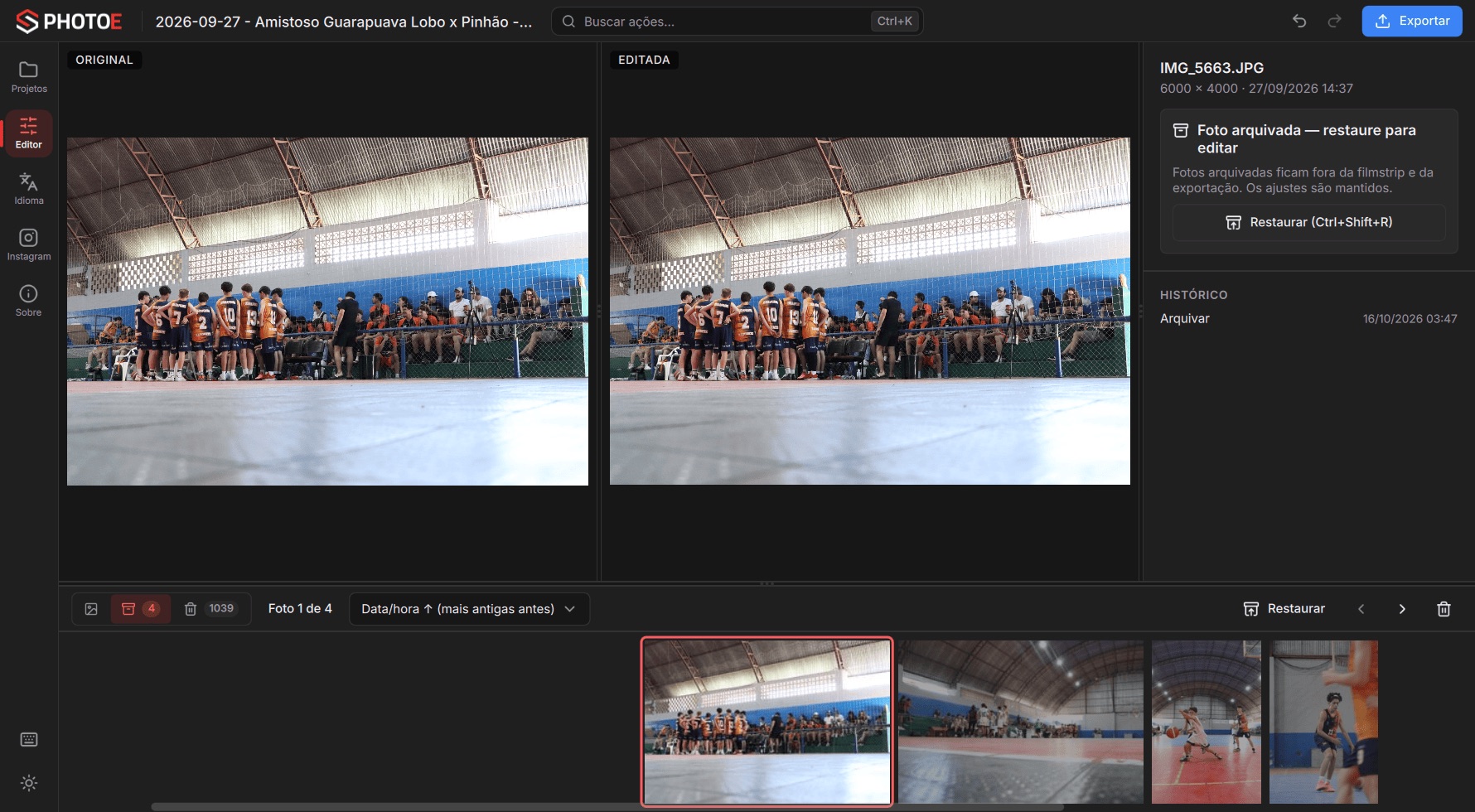This screenshot has height=812, width=1475.
Task: Show all photos filter icon
Action: tap(91, 609)
